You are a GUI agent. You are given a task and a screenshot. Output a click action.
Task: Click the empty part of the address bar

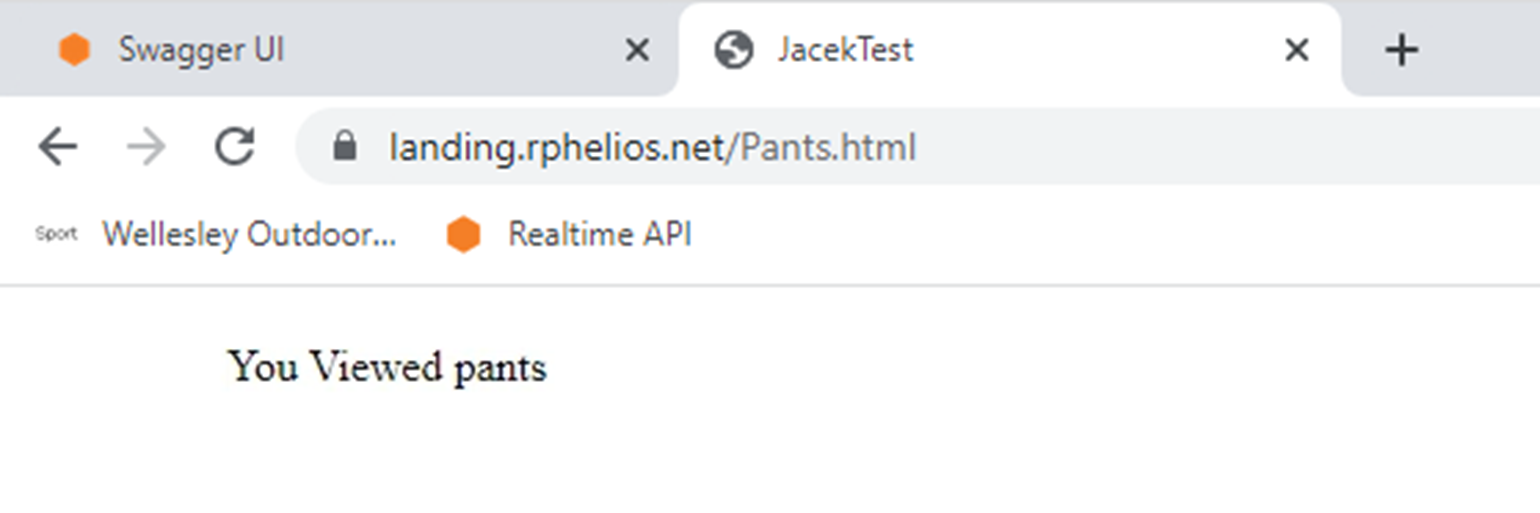pos(1200,148)
